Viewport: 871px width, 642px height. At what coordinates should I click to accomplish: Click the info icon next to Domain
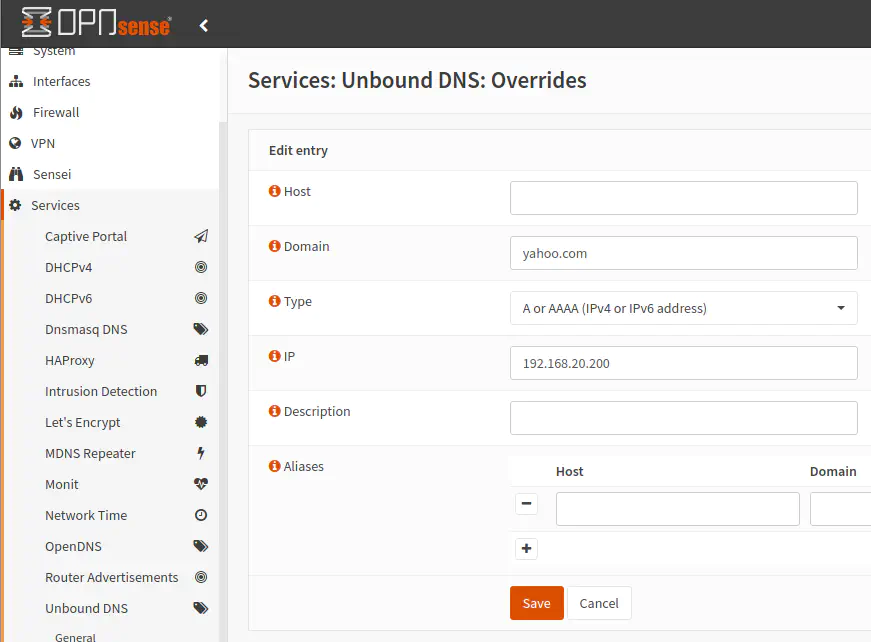coord(275,246)
